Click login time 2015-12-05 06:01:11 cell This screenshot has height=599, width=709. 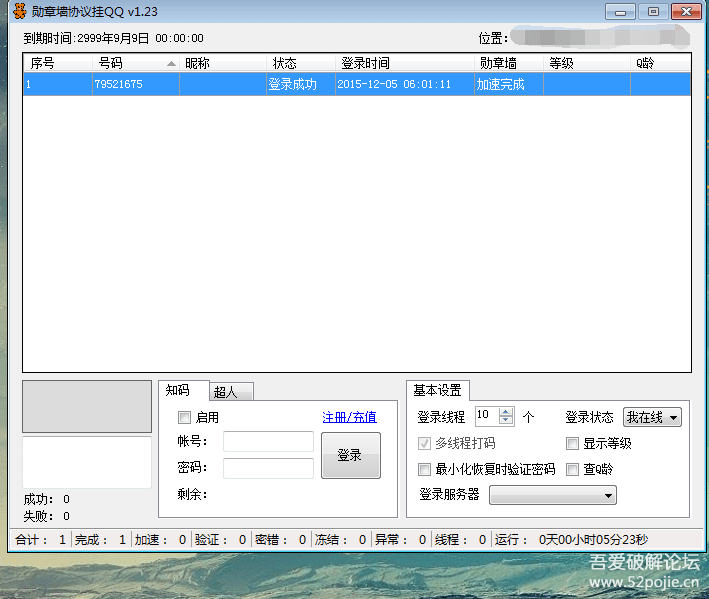coord(405,84)
